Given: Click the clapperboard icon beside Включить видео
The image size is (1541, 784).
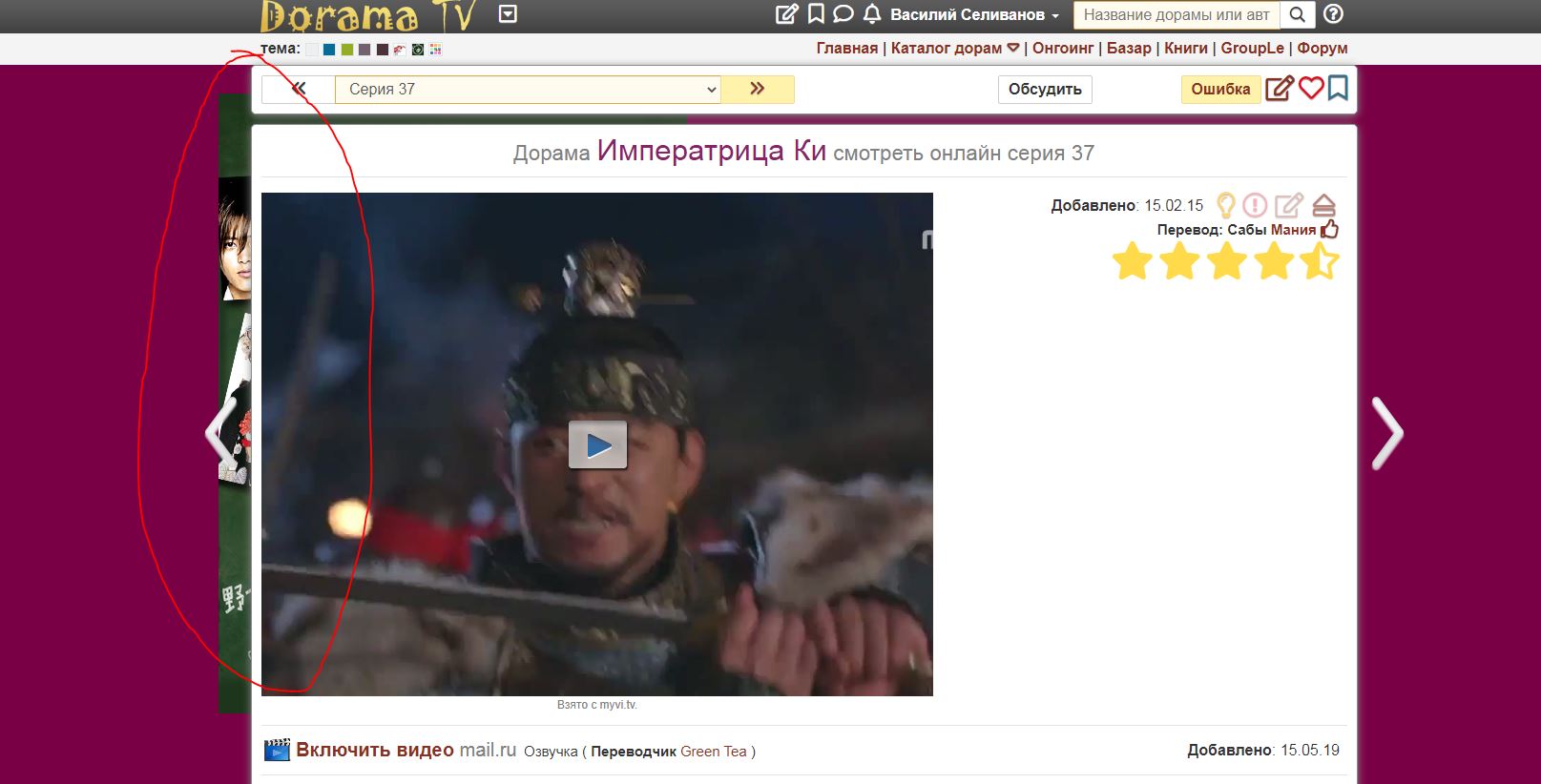Looking at the screenshot, I should (277, 750).
